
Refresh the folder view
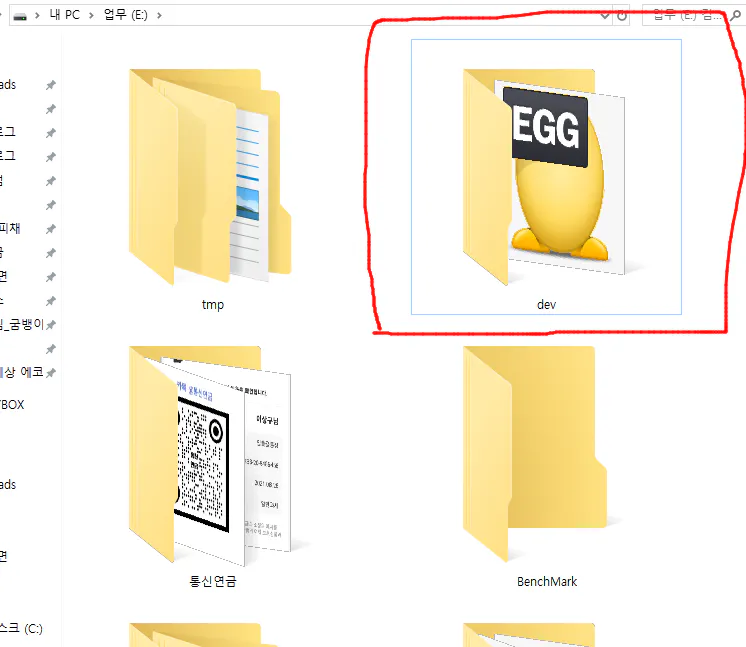coord(622,16)
